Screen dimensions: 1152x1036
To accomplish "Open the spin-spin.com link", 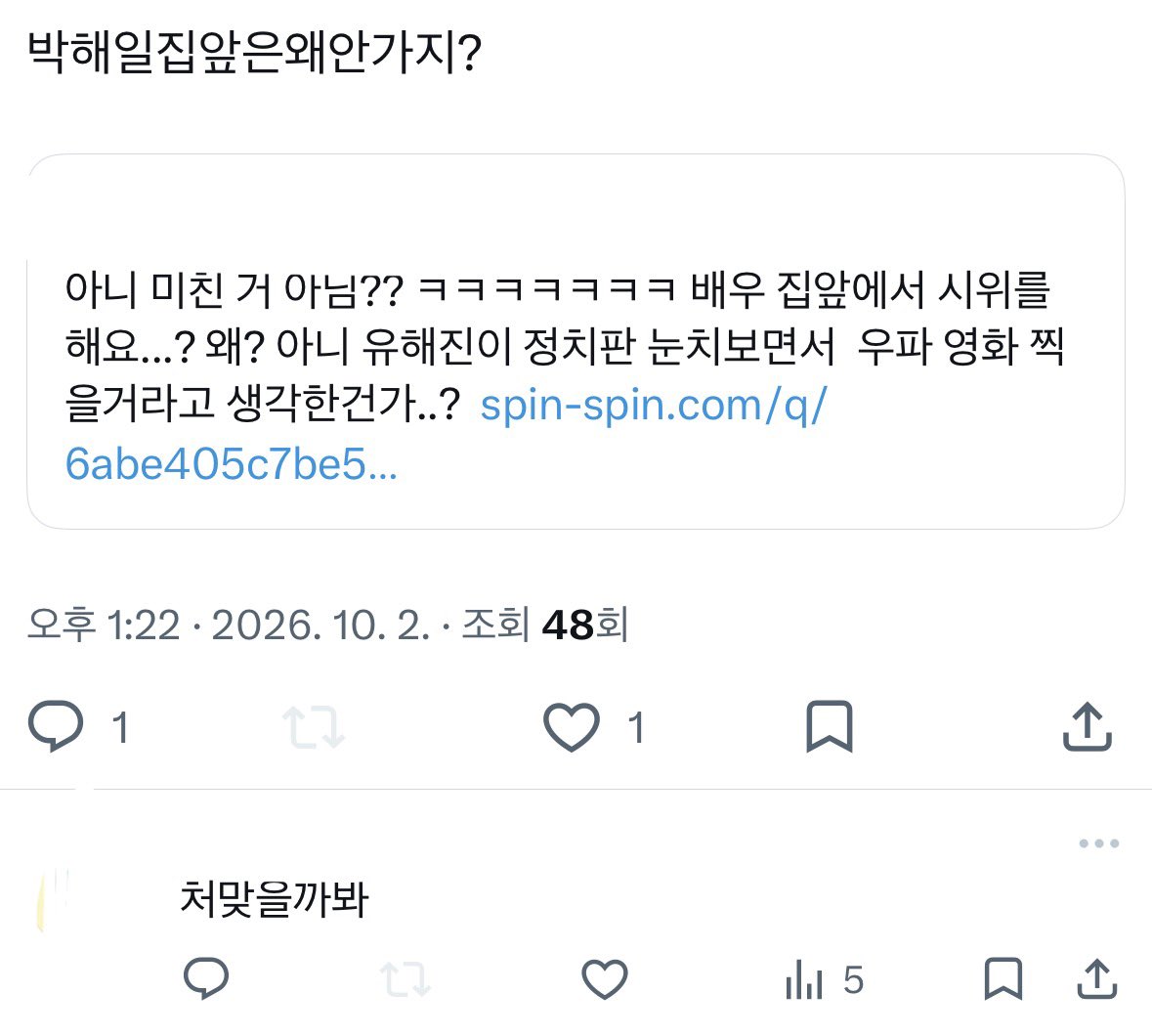I will coord(653,405).
